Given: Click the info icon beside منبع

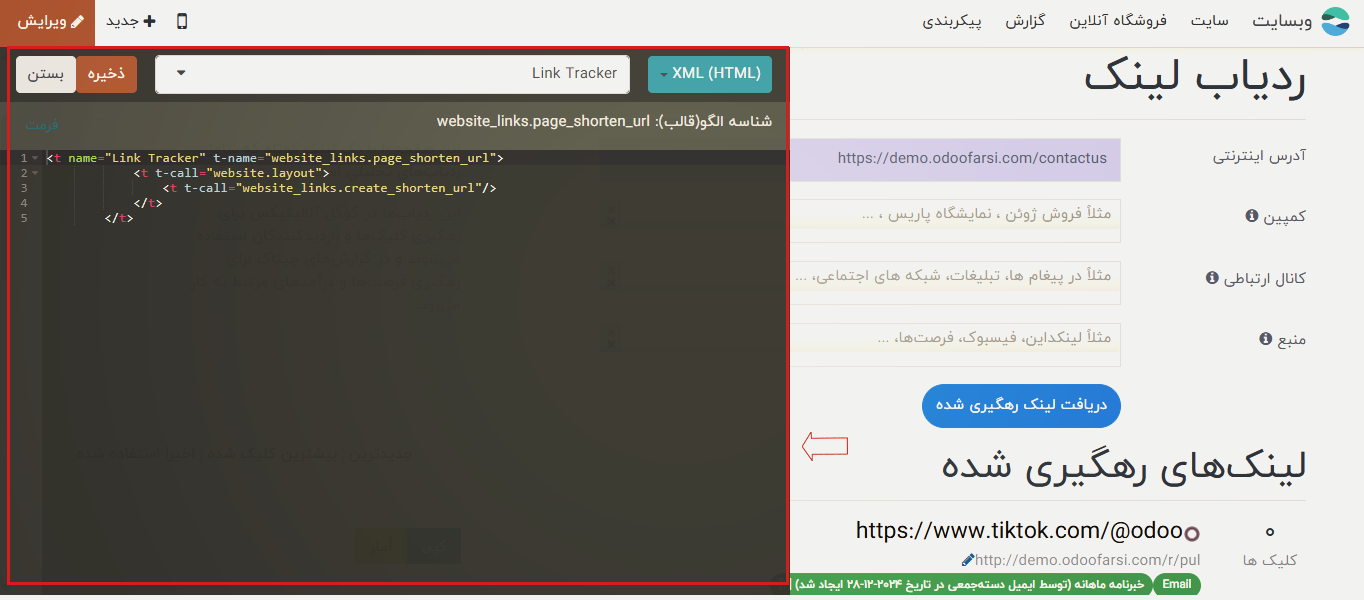Looking at the screenshot, I should tap(1265, 339).
